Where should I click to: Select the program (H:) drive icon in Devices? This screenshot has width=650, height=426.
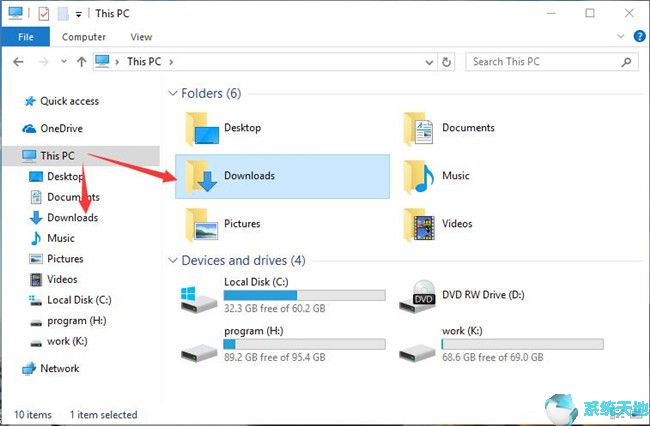tap(199, 352)
